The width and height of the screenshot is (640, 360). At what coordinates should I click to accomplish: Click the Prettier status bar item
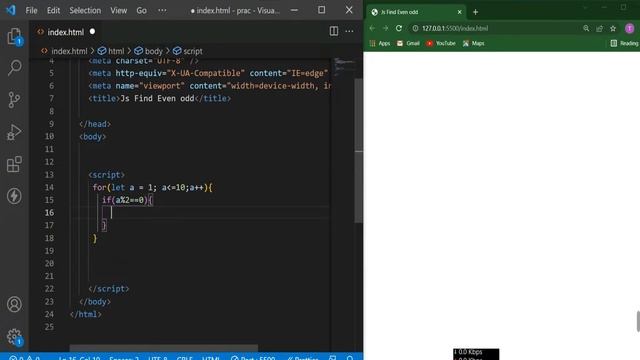coord(303,358)
